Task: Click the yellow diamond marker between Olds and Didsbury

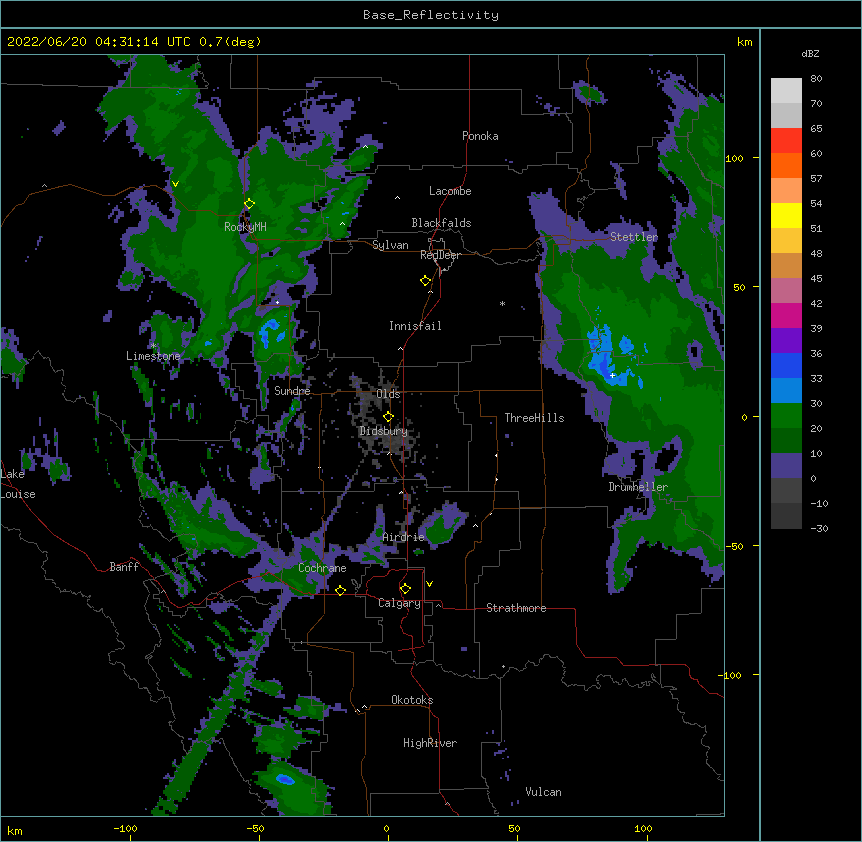Action: pyautogui.click(x=388, y=417)
